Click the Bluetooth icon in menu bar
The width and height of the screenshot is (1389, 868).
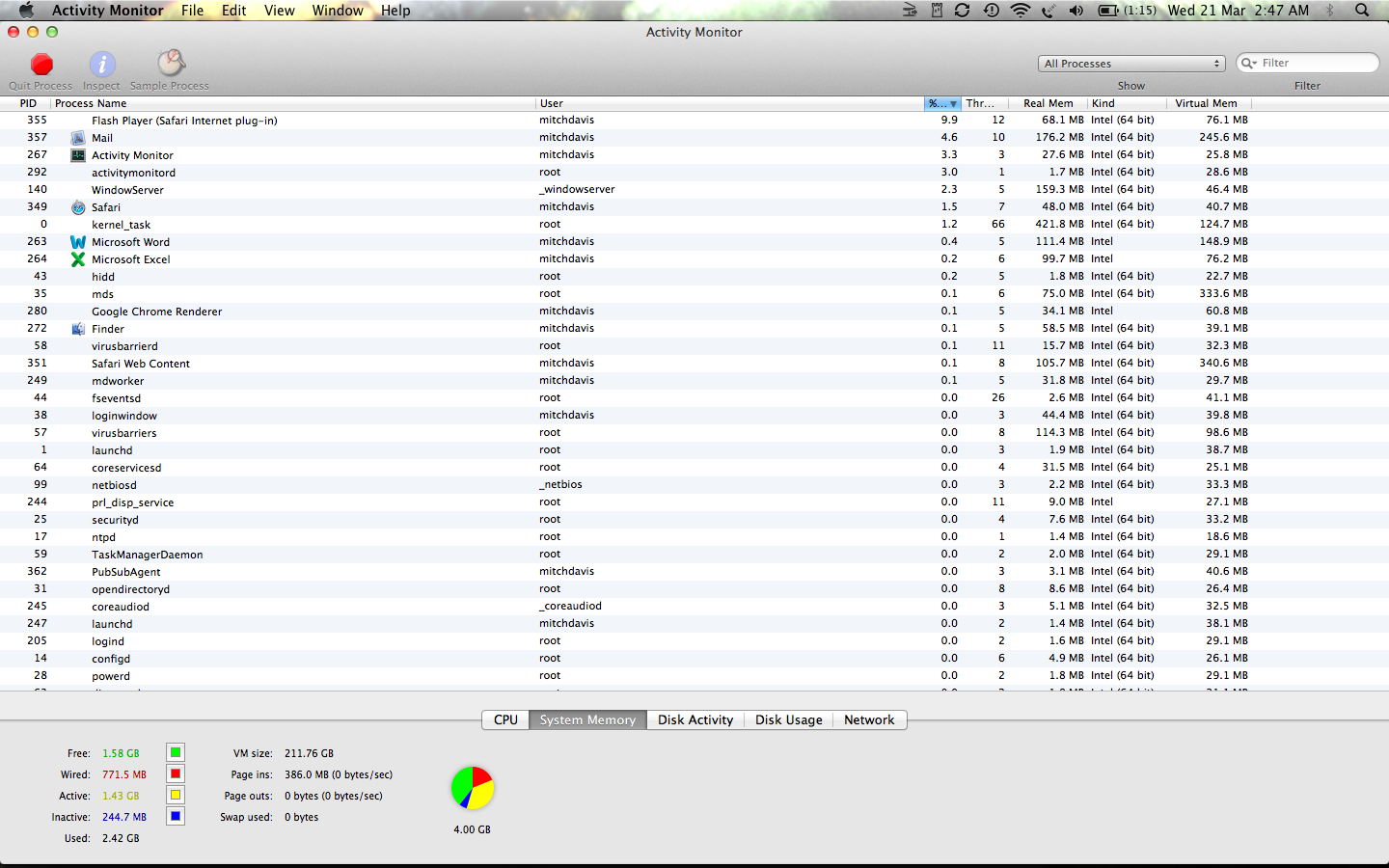[x=1330, y=10]
